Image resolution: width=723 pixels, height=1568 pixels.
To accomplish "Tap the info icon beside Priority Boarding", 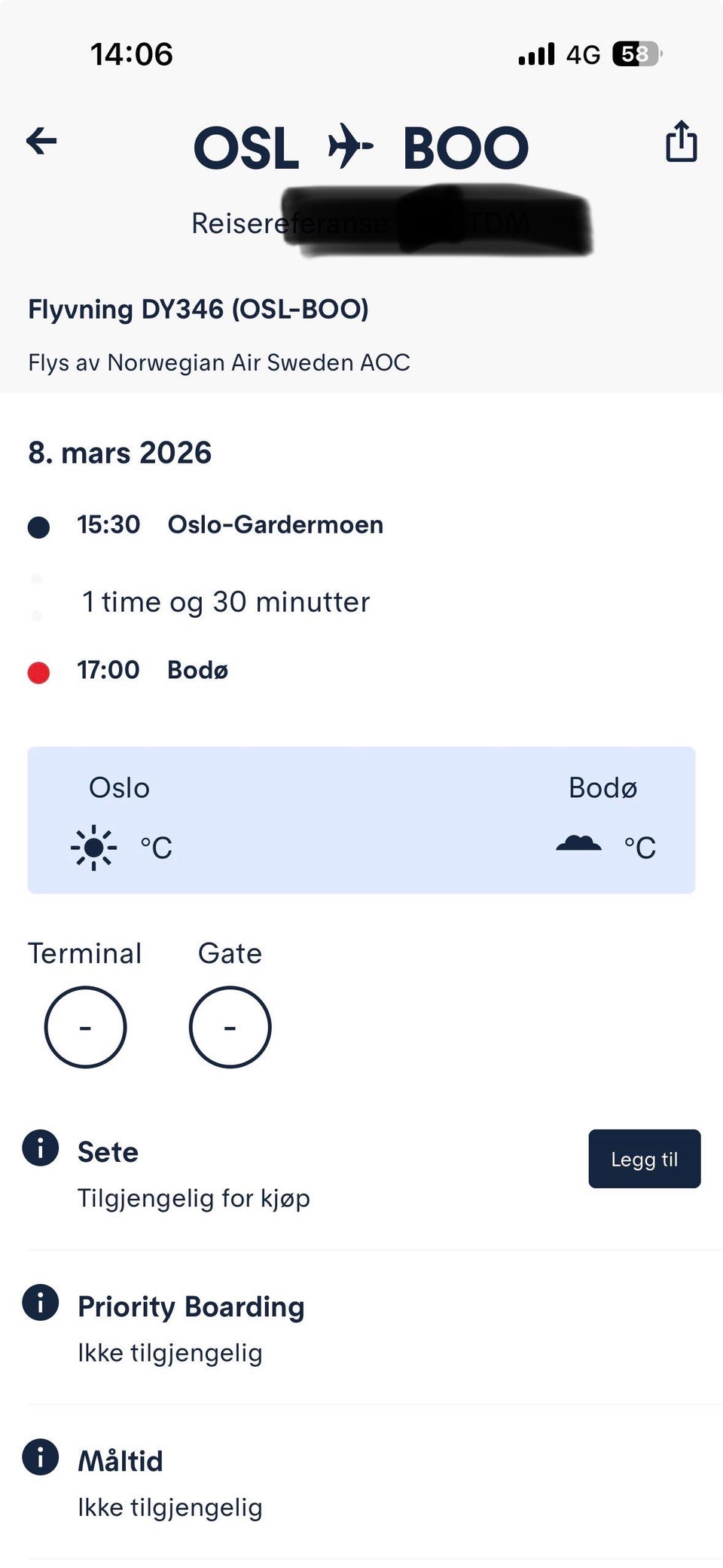I will pos(41,1302).
